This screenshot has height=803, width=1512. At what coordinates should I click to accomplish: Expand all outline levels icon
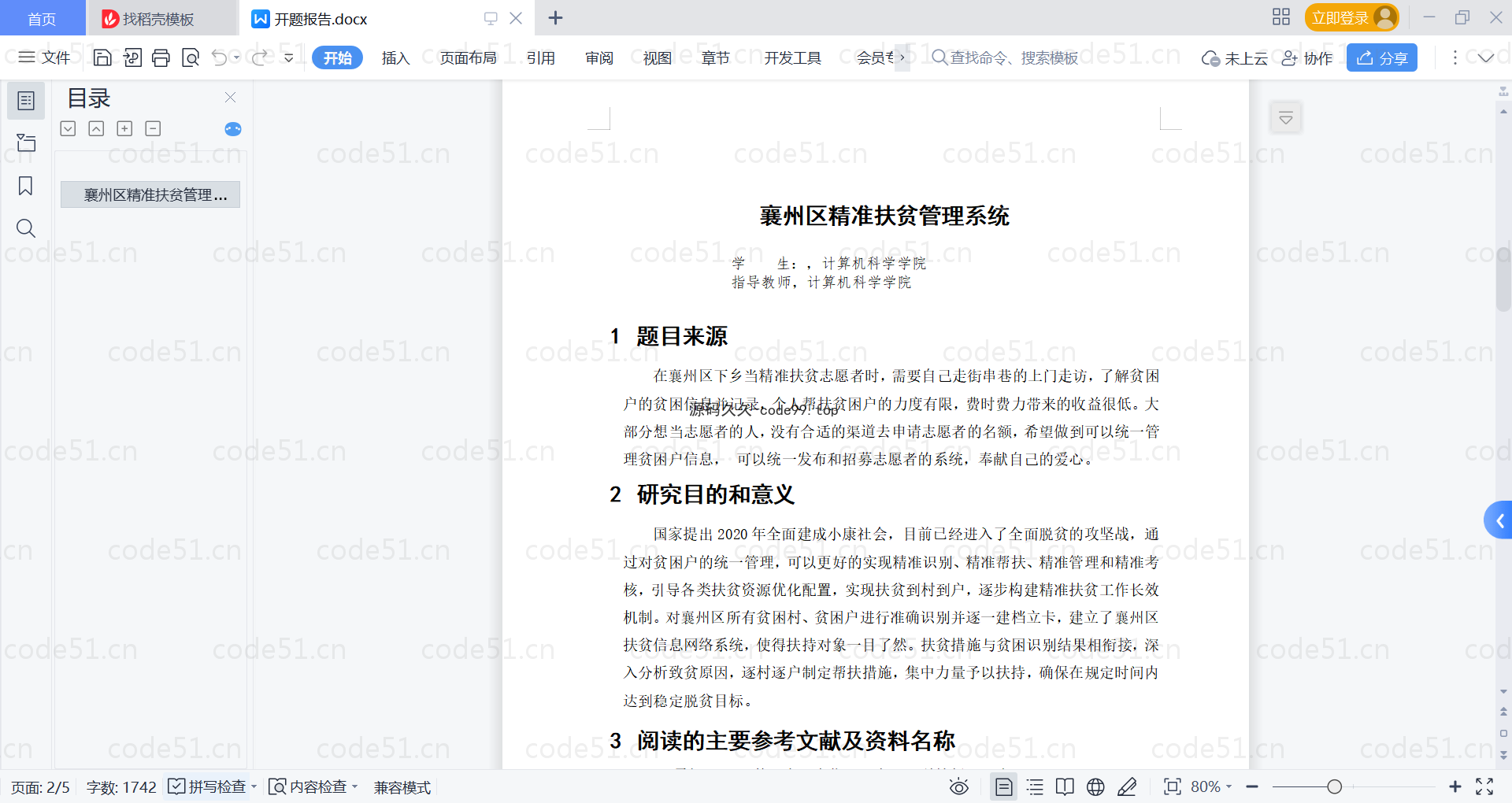[x=69, y=128]
